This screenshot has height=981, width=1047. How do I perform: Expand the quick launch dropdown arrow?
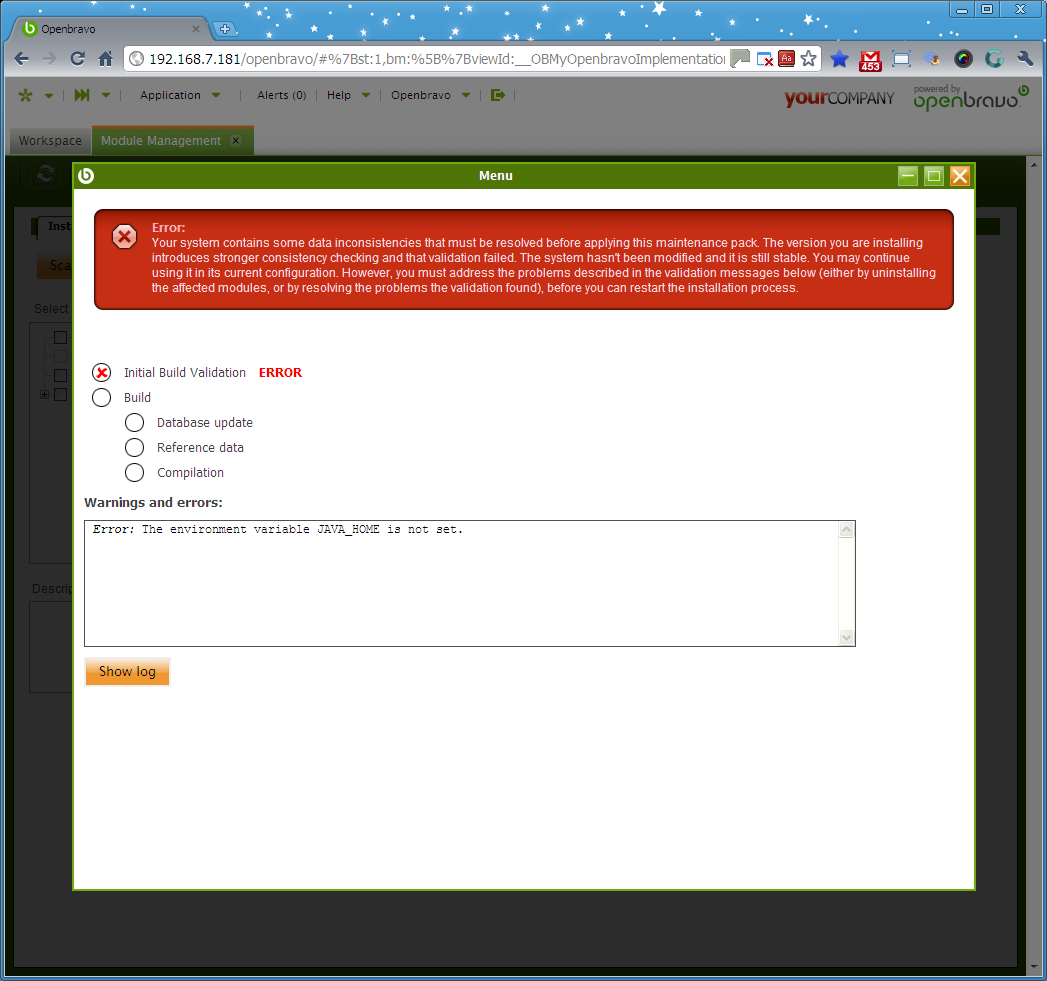coord(106,95)
